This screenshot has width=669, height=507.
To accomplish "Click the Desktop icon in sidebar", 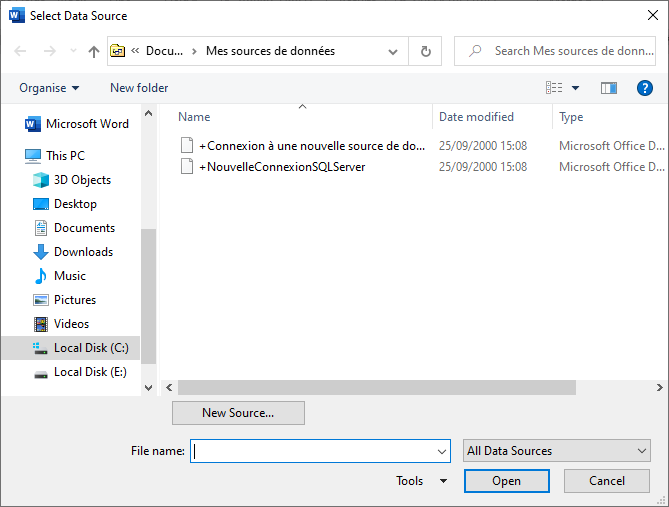I will pos(41,204).
